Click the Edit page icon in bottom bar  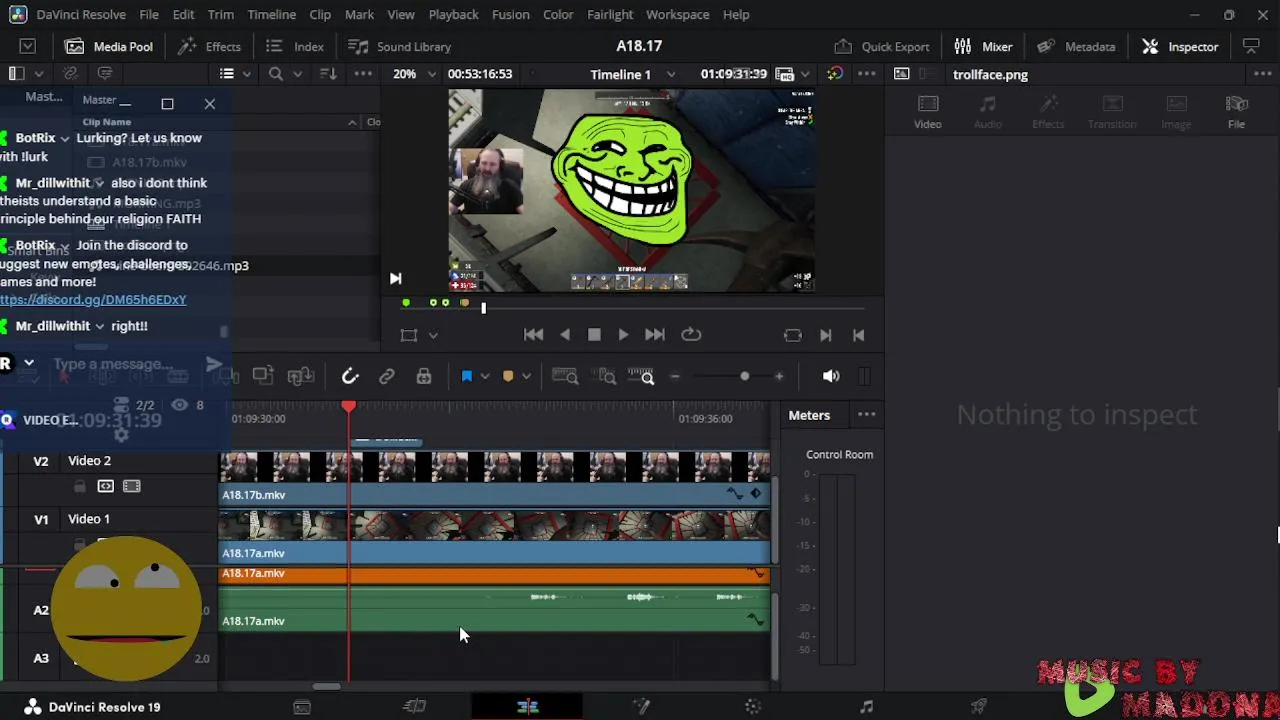[x=528, y=707]
